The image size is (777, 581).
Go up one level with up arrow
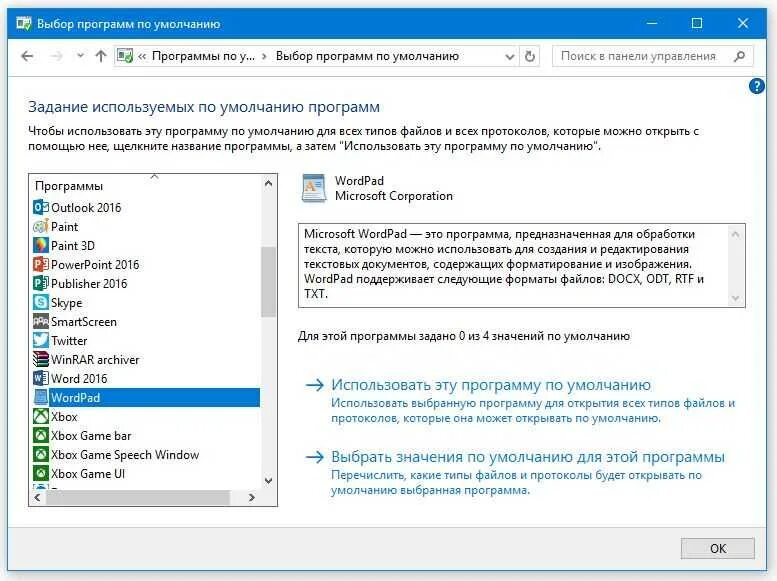coord(101,56)
